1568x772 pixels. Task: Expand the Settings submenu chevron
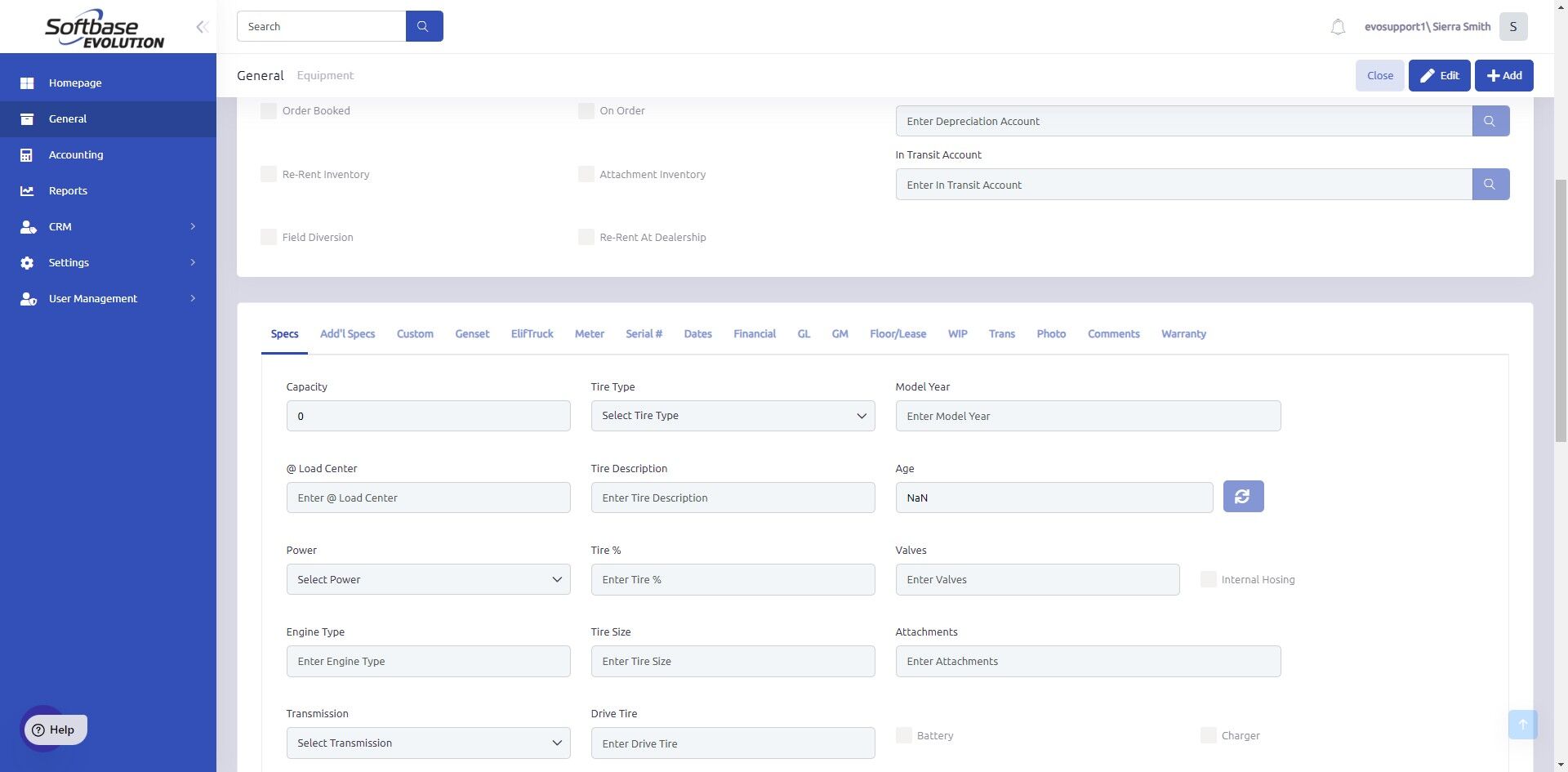pyautogui.click(x=193, y=262)
